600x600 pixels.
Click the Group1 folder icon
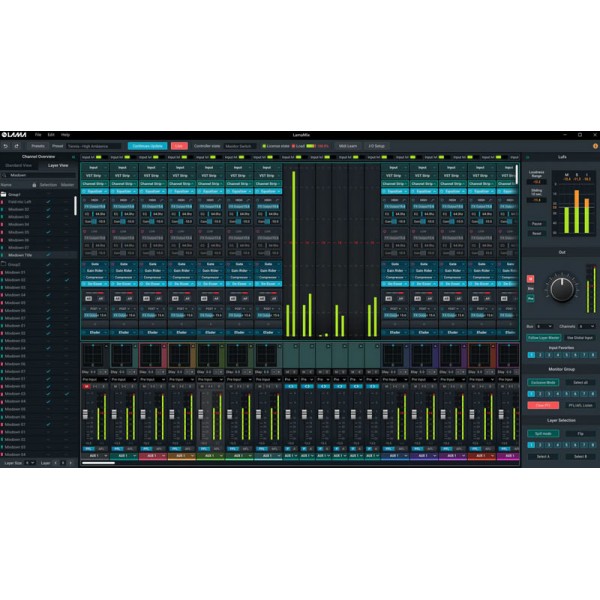3,194
